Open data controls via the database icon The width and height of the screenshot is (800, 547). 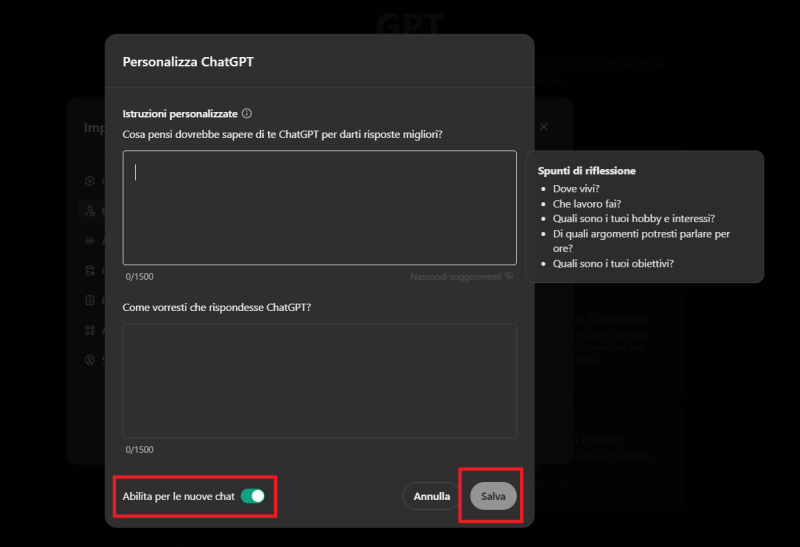[90, 270]
